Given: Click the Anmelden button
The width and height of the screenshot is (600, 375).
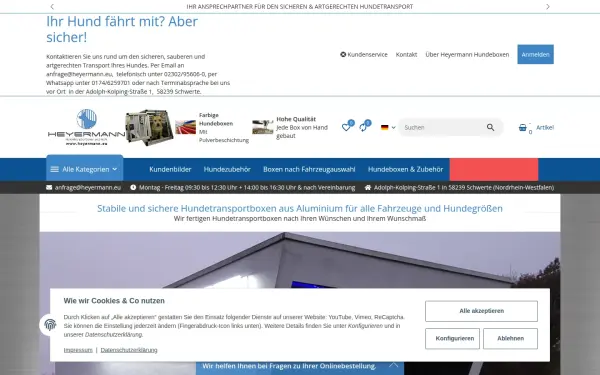Looking at the screenshot, I should pos(535,54).
